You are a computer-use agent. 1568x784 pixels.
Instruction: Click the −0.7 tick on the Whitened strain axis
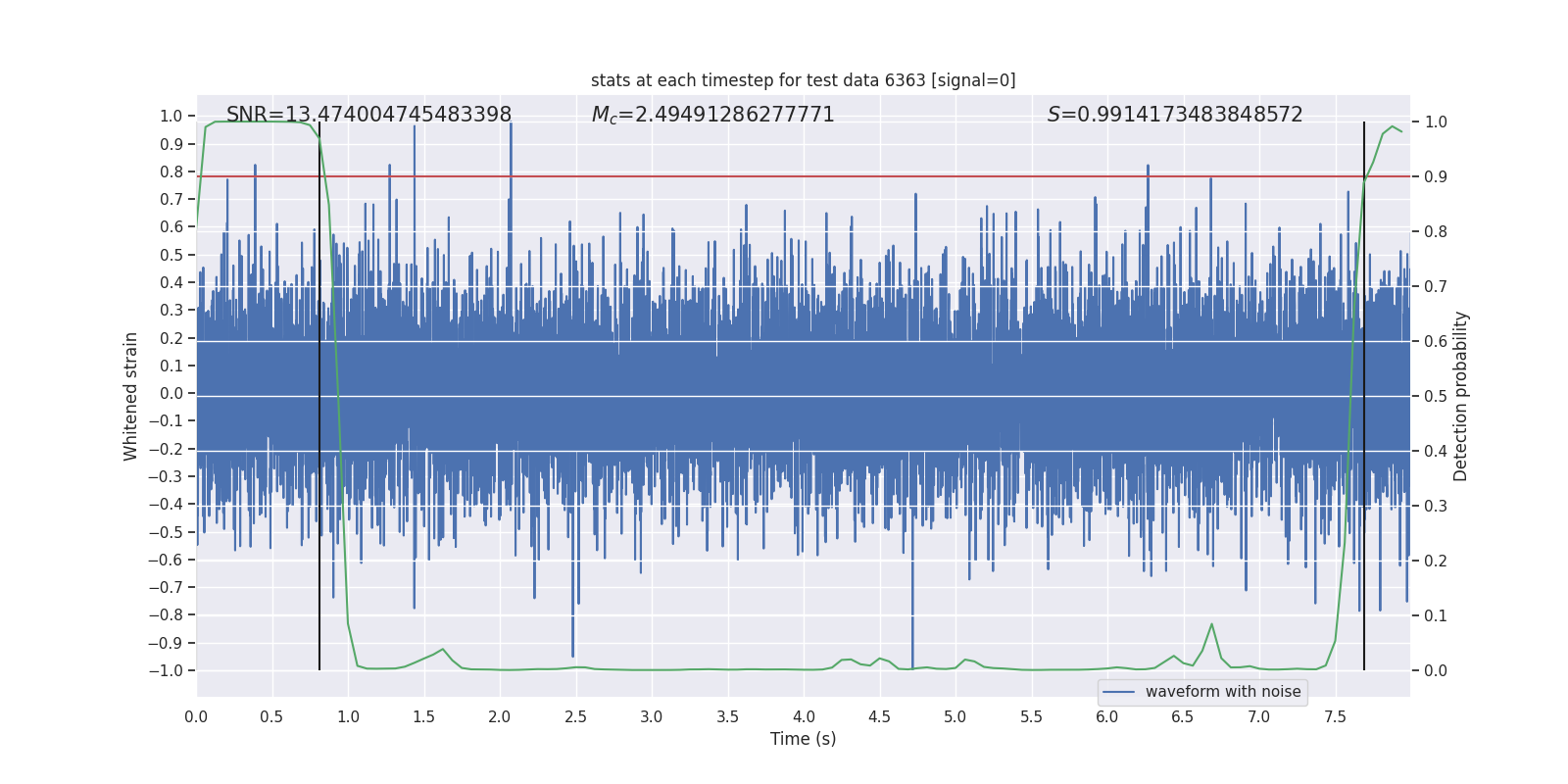pyautogui.click(x=166, y=587)
